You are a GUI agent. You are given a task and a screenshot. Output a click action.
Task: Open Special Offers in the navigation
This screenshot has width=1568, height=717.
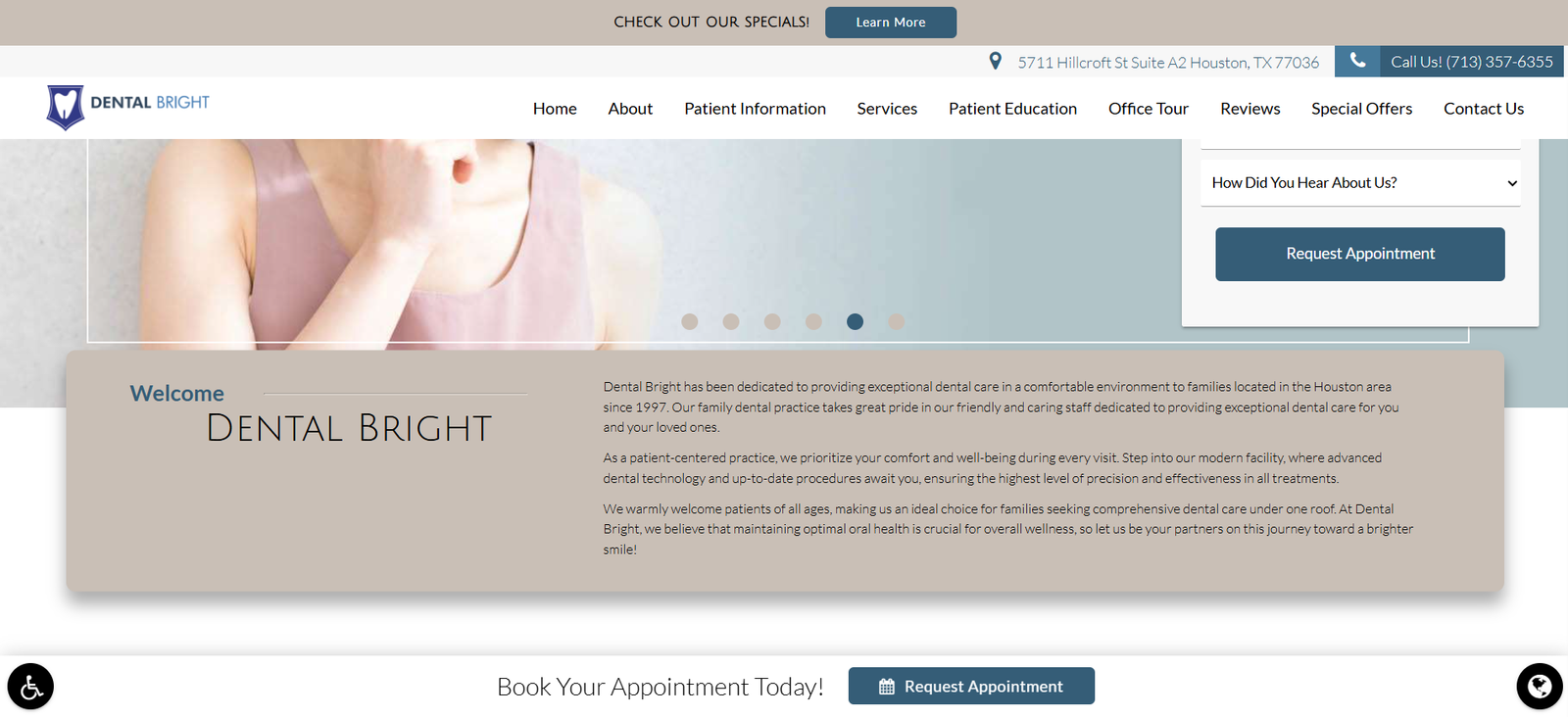[1361, 109]
